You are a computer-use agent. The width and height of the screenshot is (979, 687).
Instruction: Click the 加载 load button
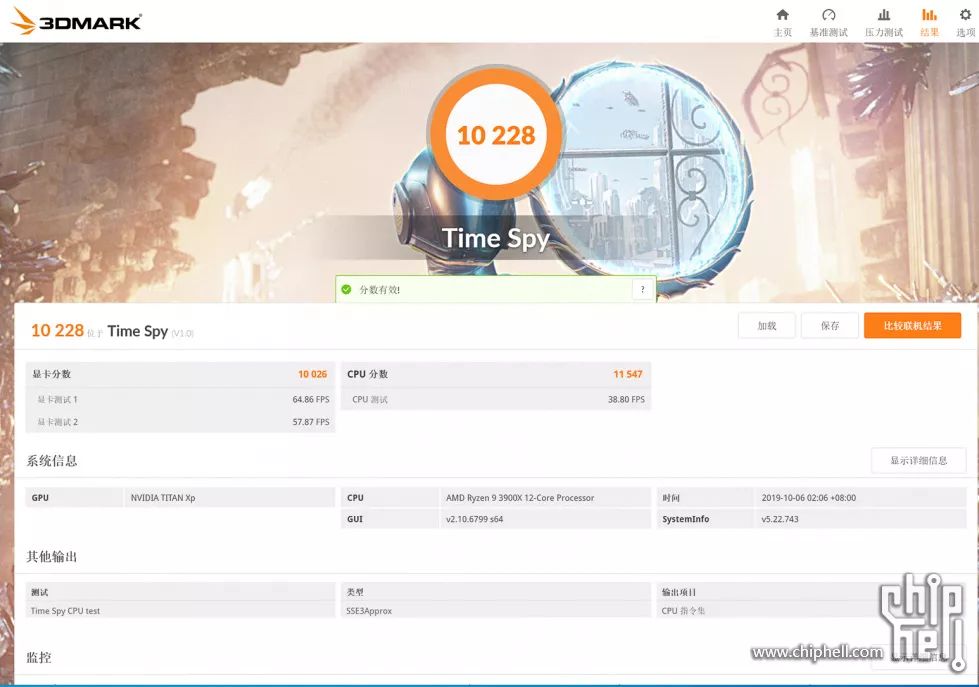[x=767, y=325]
